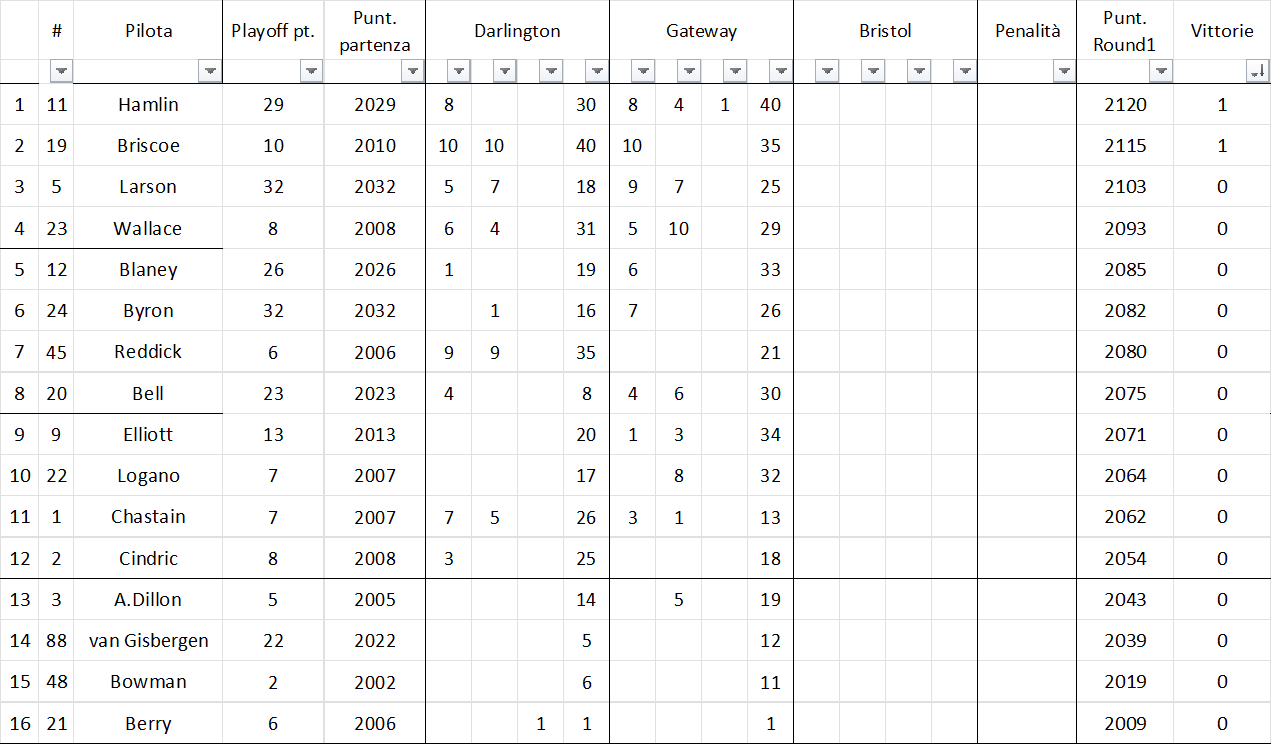
Task: Open the rightmost filter arrow under Bristol
Action: tap(965, 72)
